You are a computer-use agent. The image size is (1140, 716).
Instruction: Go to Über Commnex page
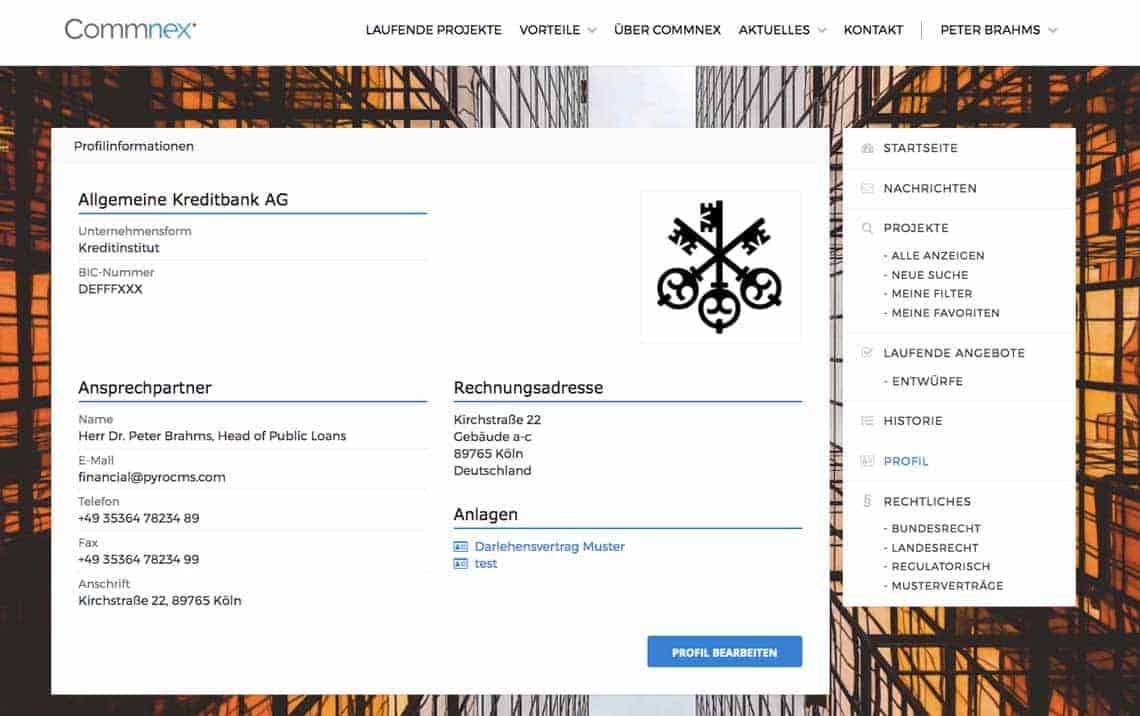click(667, 30)
